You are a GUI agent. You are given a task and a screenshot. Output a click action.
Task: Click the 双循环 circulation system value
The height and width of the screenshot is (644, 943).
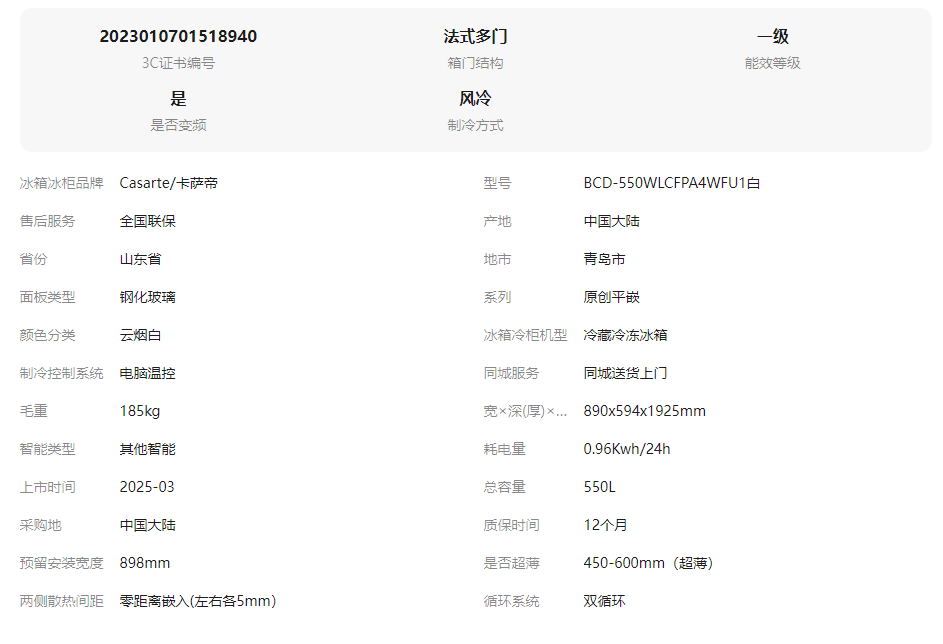604,601
